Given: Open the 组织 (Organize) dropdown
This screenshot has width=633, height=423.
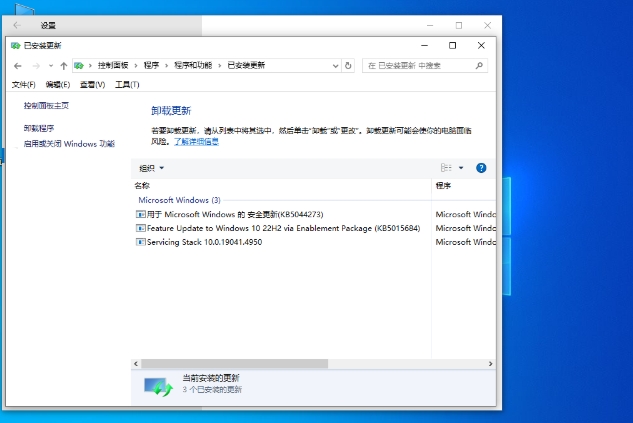Looking at the screenshot, I should [151, 168].
